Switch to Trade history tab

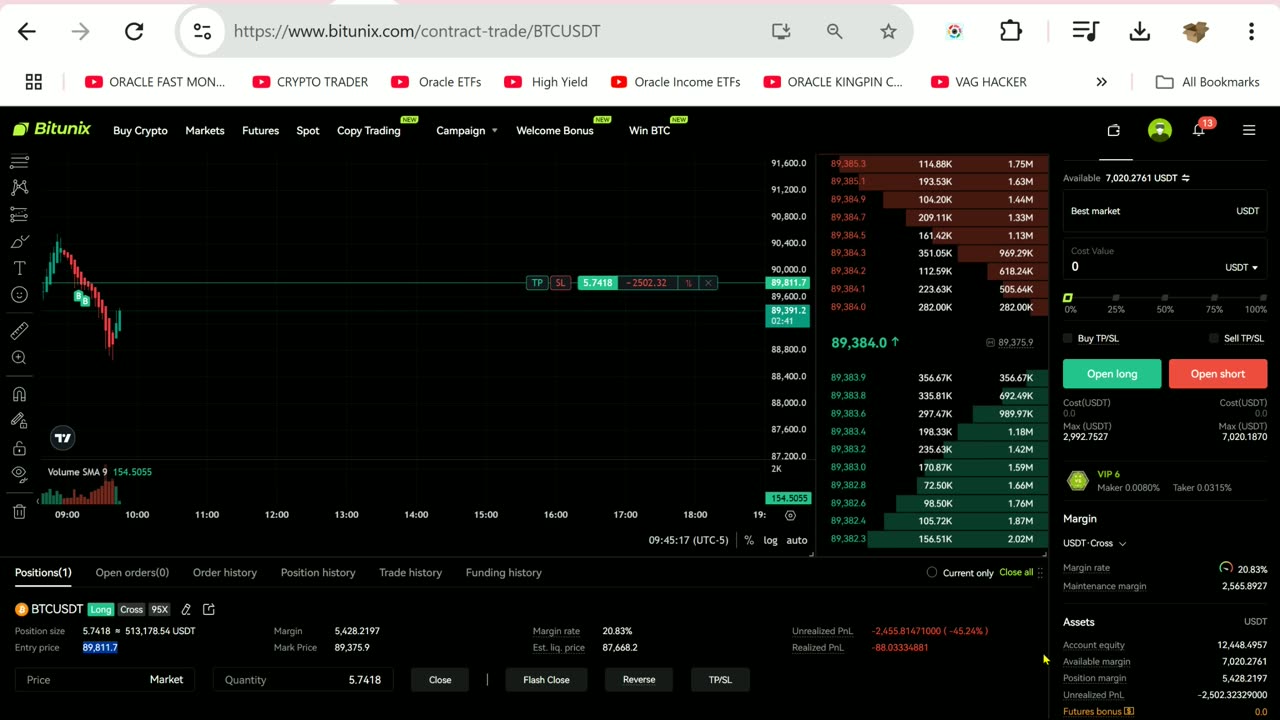(410, 573)
